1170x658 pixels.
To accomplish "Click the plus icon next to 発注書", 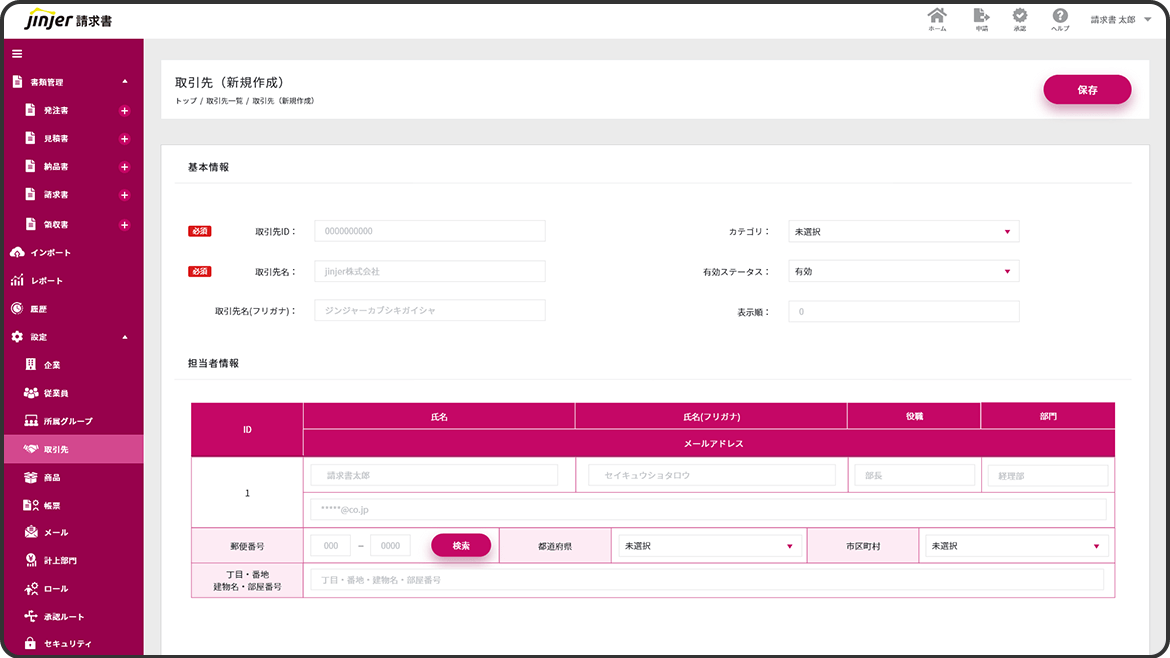I will coord(124,111).
